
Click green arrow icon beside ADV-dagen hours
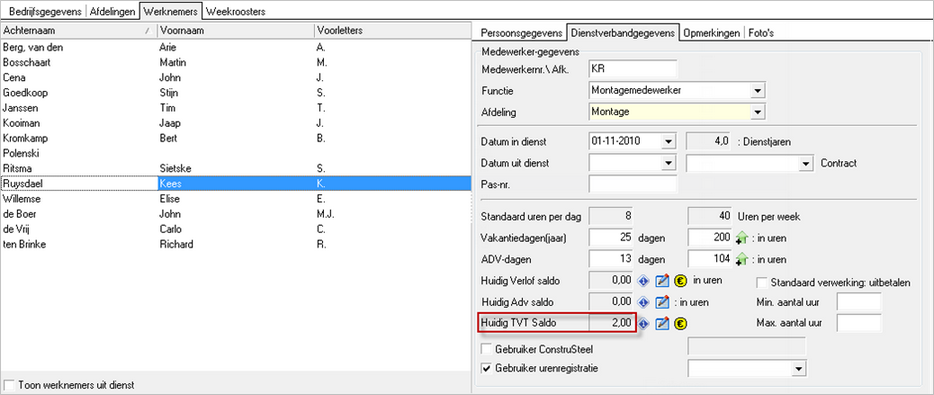click(741, 259)
